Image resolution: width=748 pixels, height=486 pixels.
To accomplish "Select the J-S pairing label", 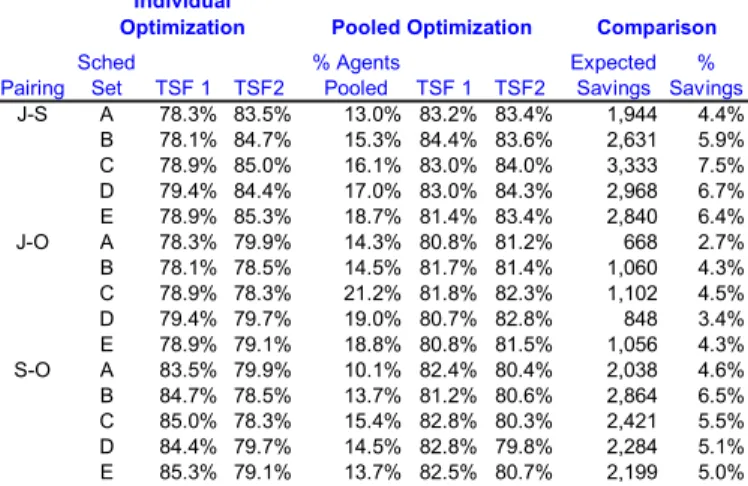I will point(32,114).
